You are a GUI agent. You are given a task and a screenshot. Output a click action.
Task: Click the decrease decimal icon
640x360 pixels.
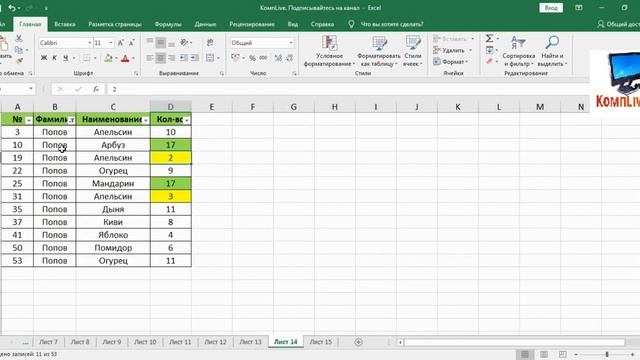coord(289,58)
